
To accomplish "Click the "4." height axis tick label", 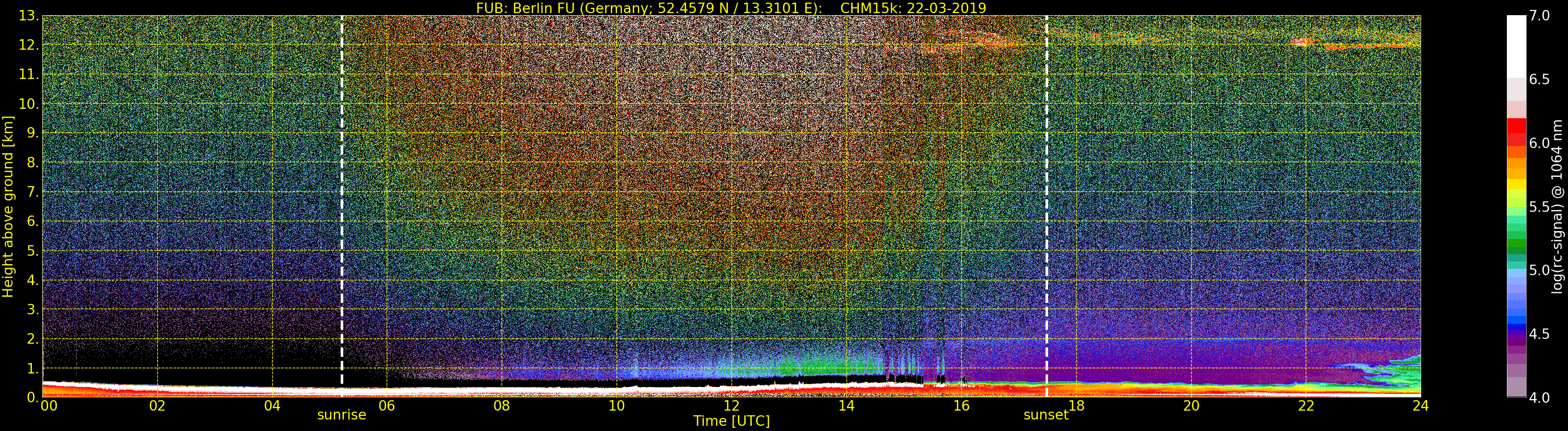I will pyautogui.click(x=33, y=280).
